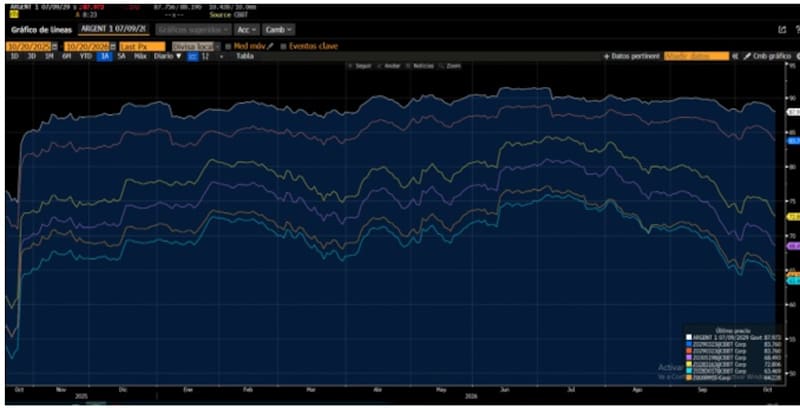Click the purple 68.4 price axis marker

point(794,246)
